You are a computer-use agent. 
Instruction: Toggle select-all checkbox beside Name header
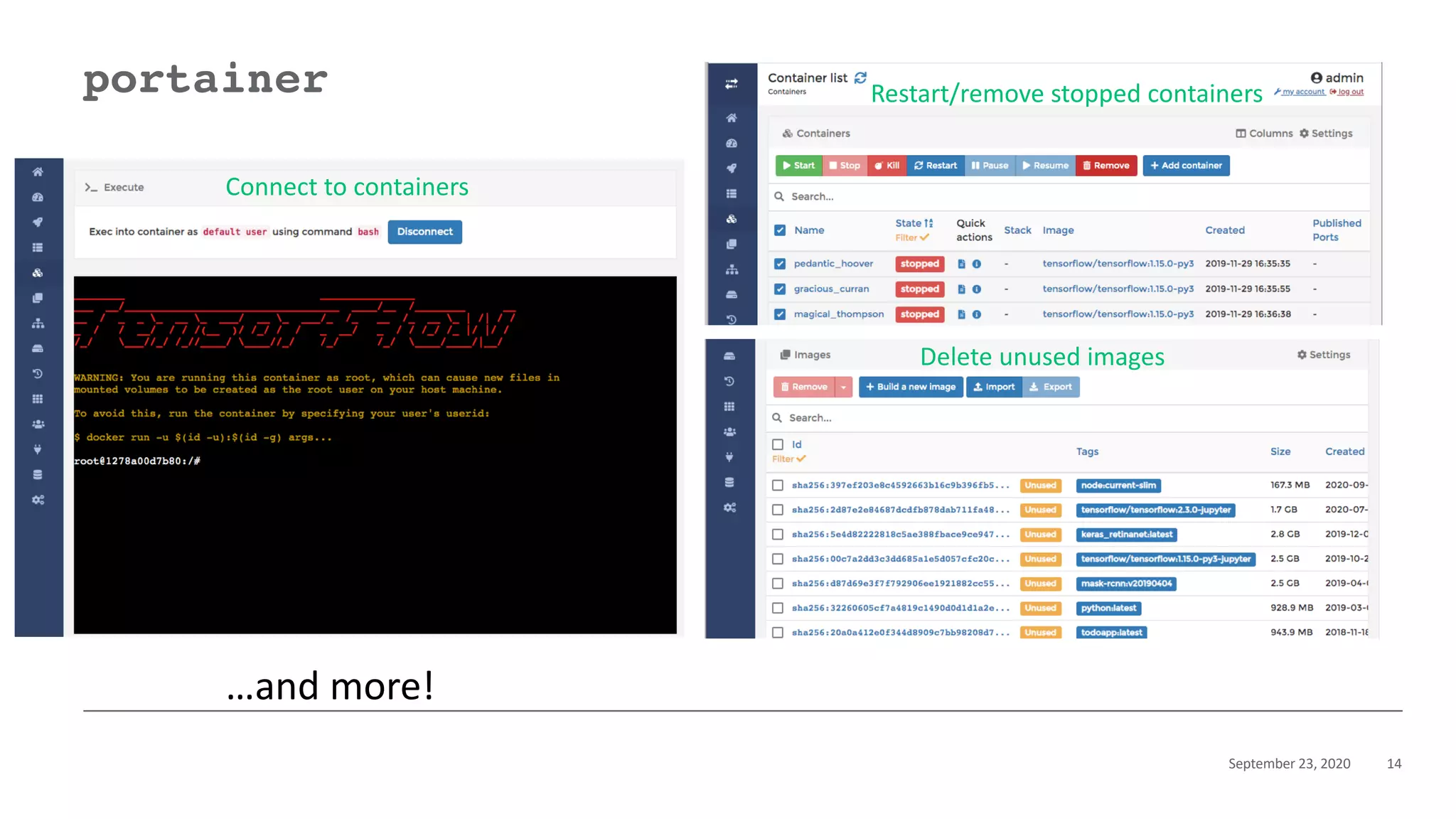(780, 230)
